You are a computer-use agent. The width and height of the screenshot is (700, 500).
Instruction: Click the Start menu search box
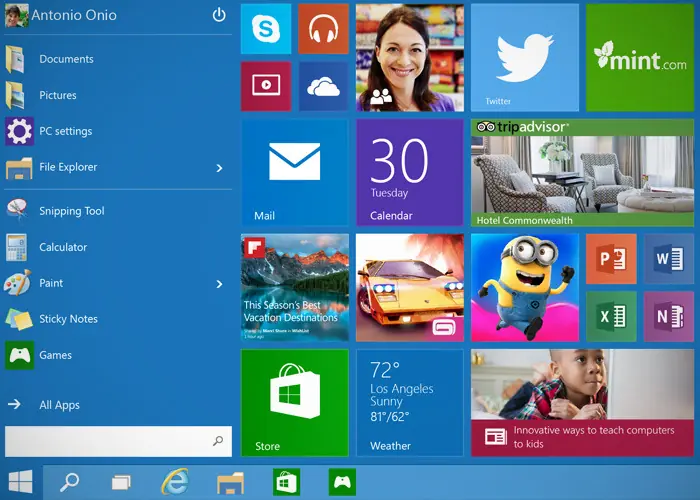tap(118, 441)
